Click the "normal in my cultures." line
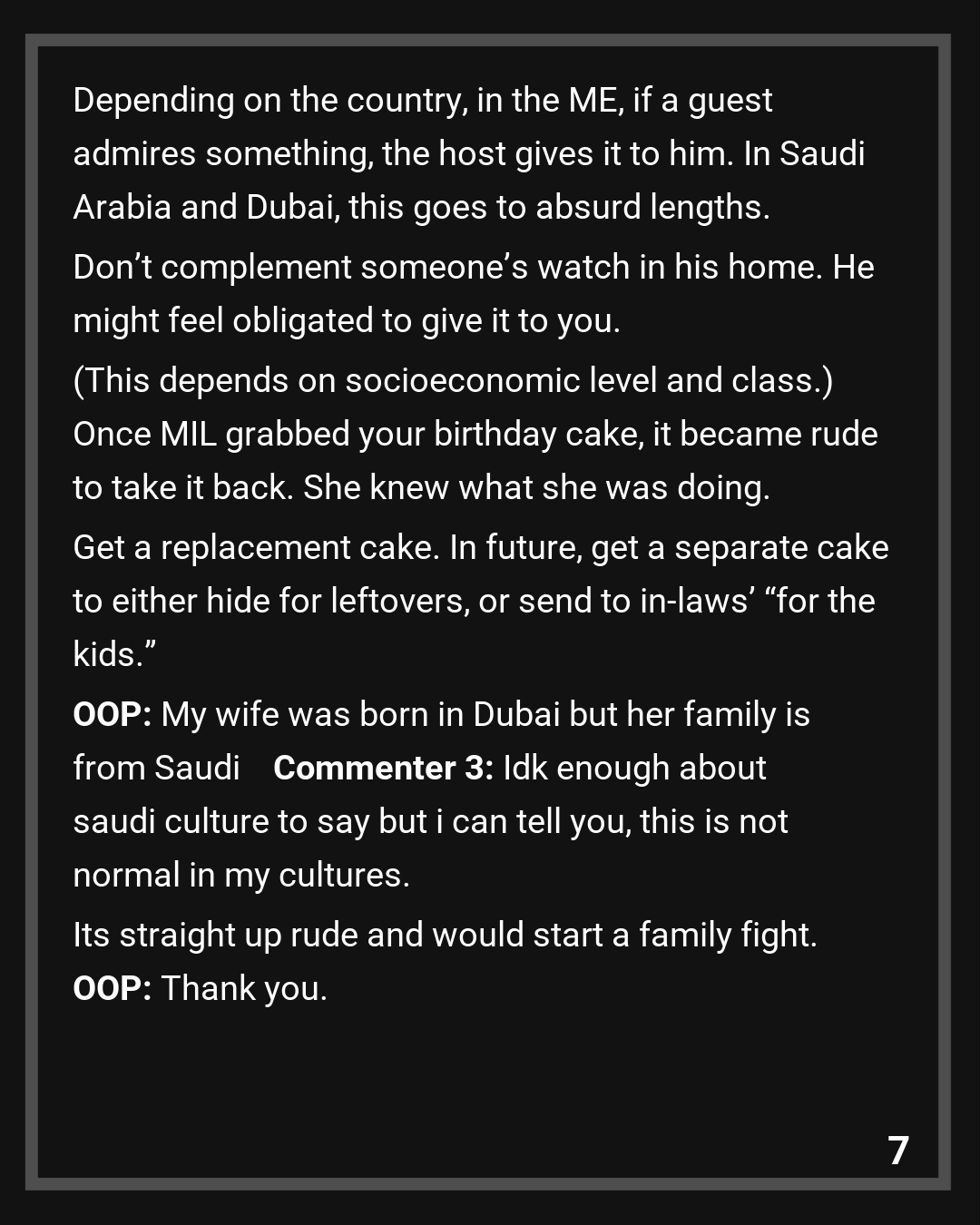 tap(241, 876)
